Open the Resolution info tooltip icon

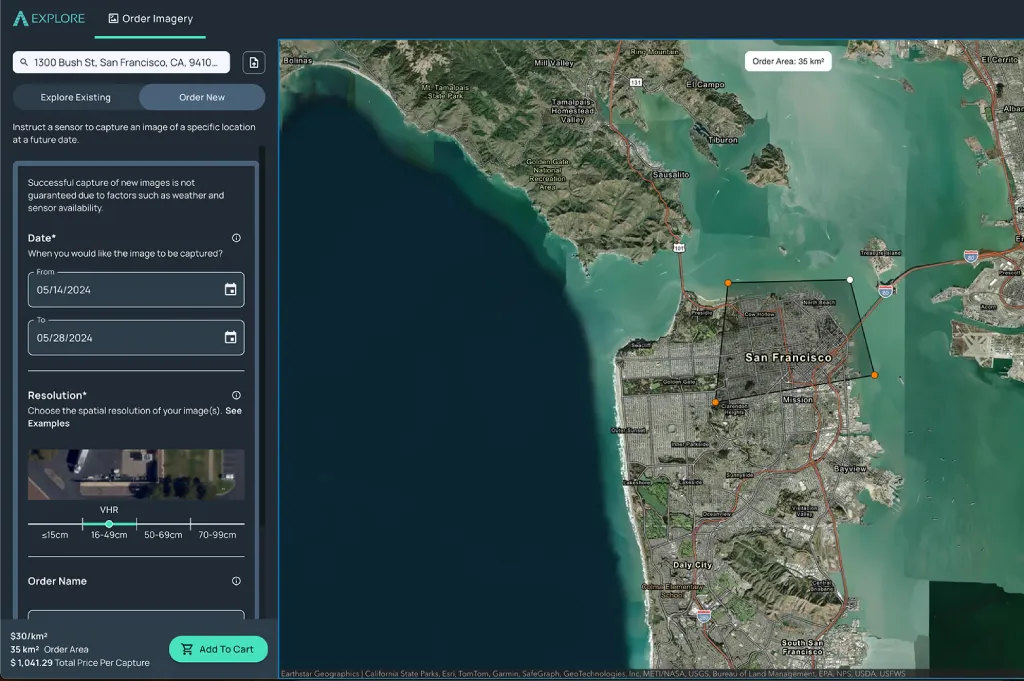point(236,395)
